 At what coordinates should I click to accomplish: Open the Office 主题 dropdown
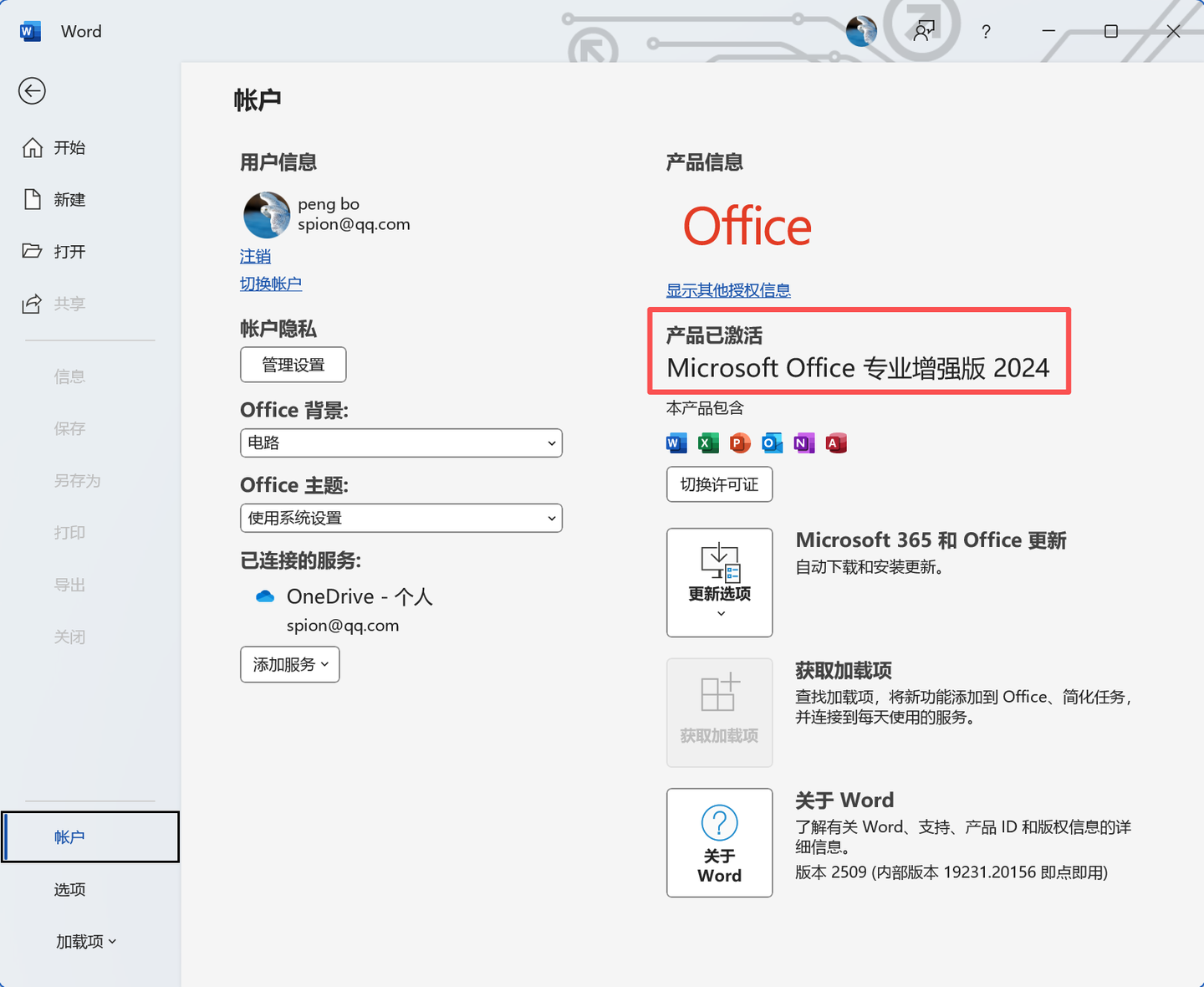point(401,518)
